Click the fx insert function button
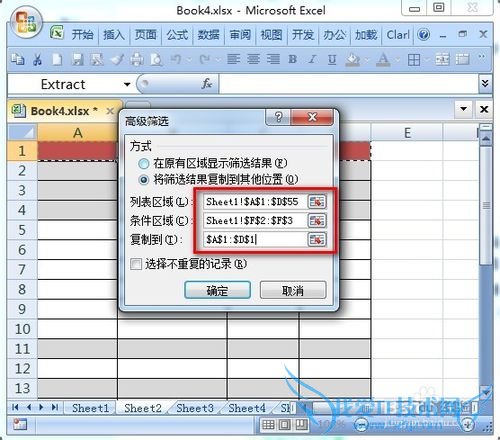 click(207, 84)
